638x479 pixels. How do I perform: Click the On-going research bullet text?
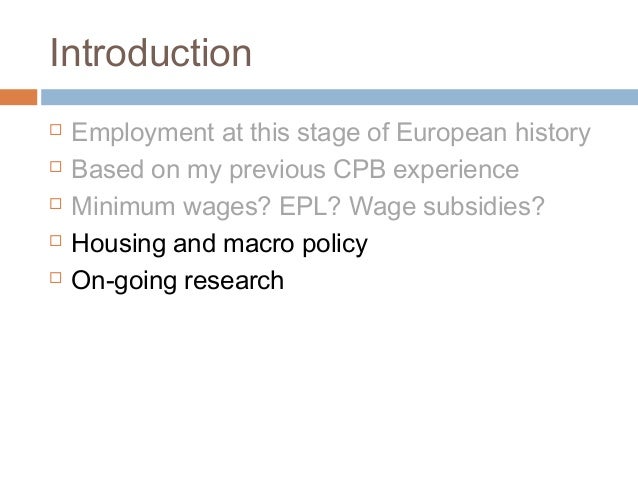click(x=177, y=281)
